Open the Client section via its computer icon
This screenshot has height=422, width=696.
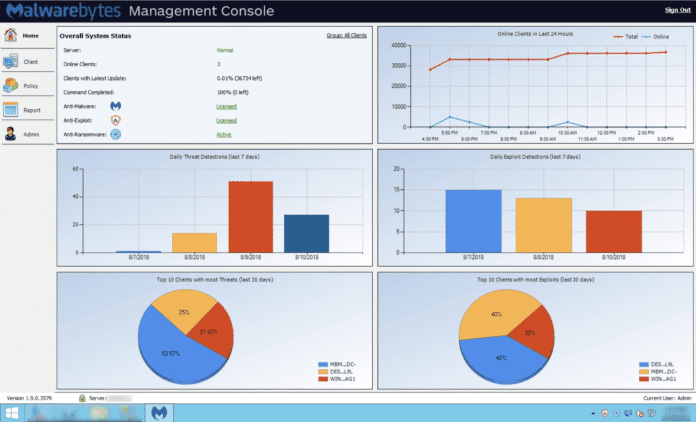10,61
